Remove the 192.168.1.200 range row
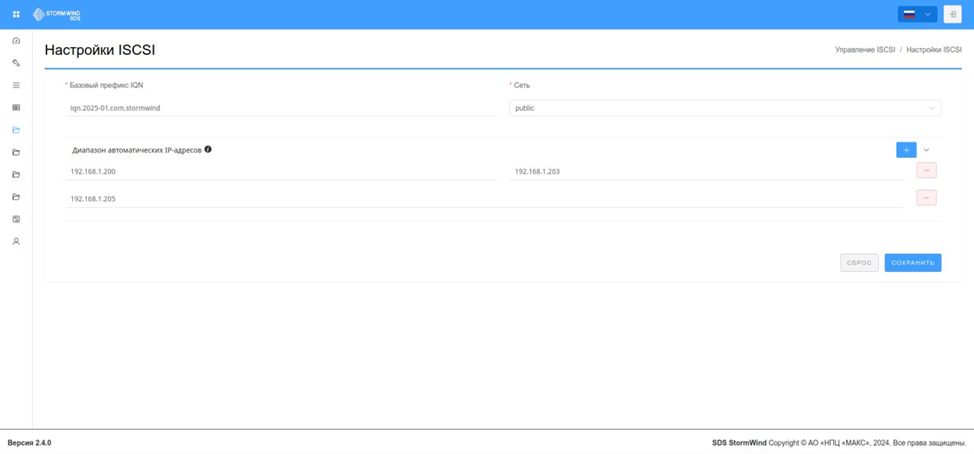 pyautogui.click(x=926, y=170)
